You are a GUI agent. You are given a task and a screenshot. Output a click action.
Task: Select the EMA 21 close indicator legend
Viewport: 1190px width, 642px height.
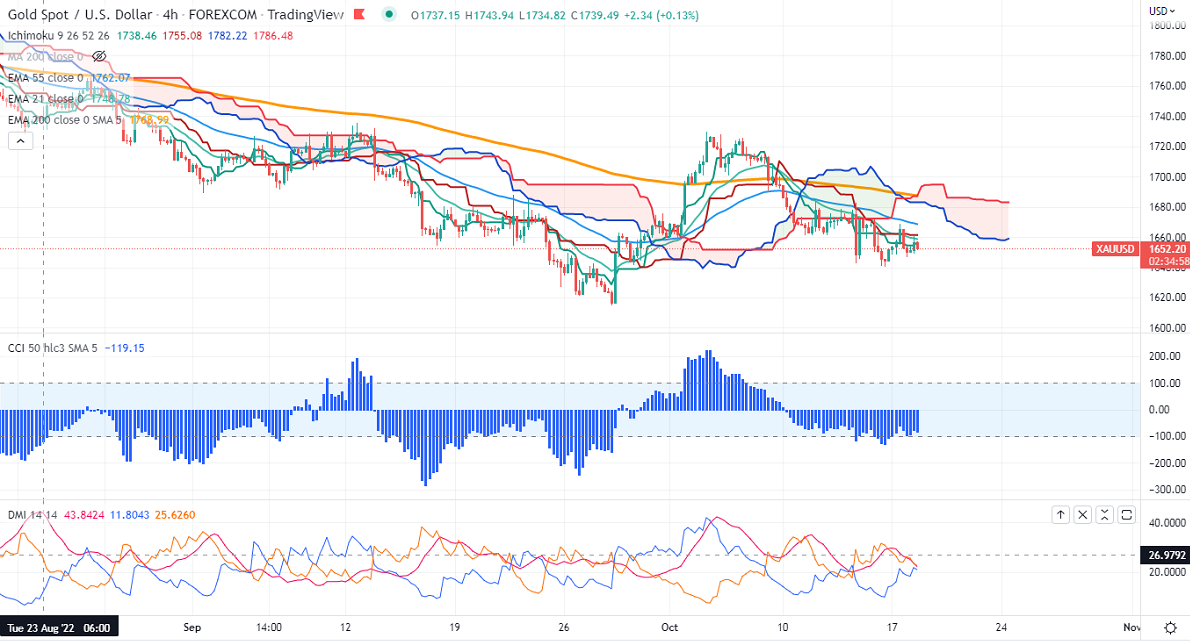[46, 99]
